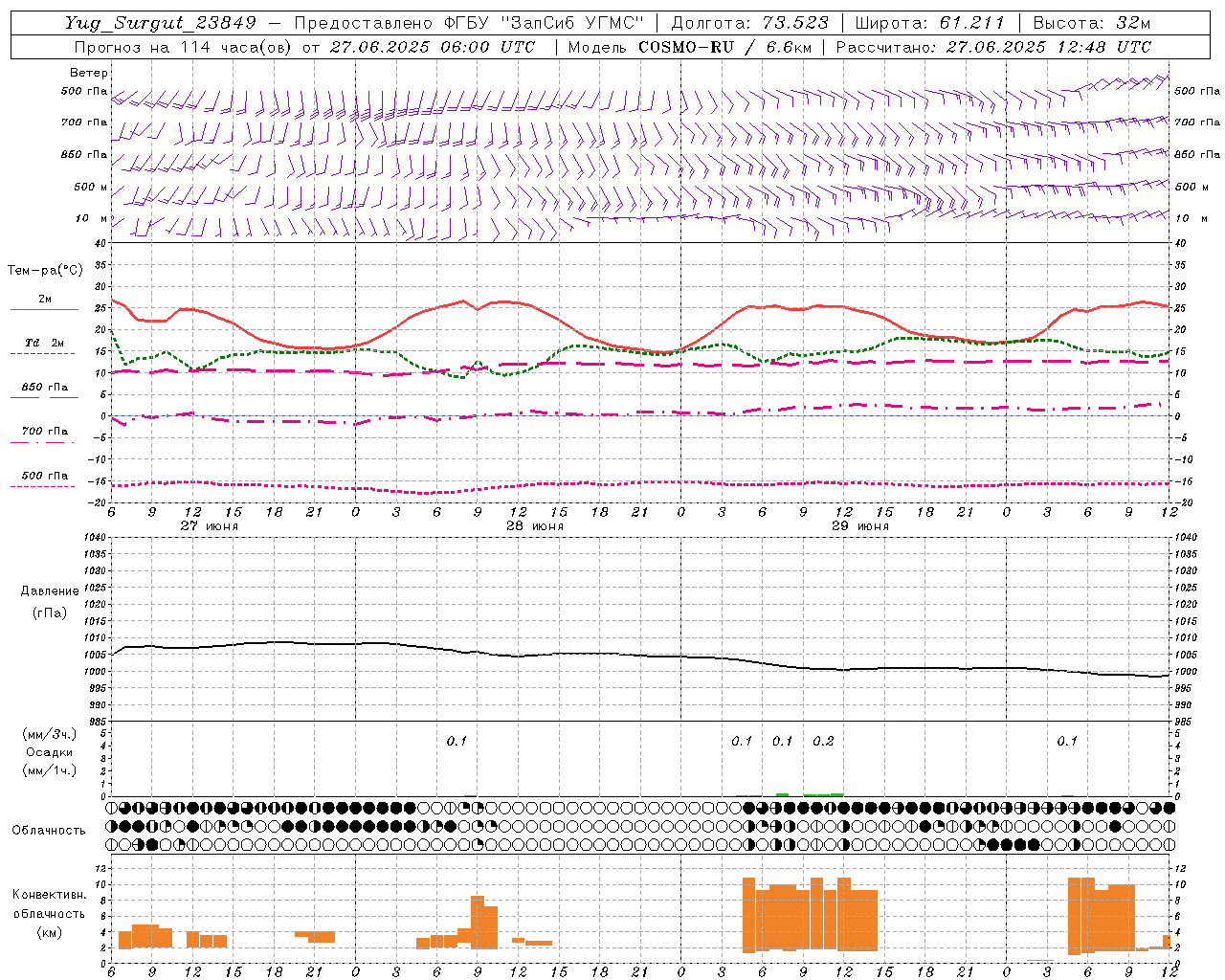Click the 500 м wind level label on left axis
This screenshot has width=1225, height=980.
(91, 187)
